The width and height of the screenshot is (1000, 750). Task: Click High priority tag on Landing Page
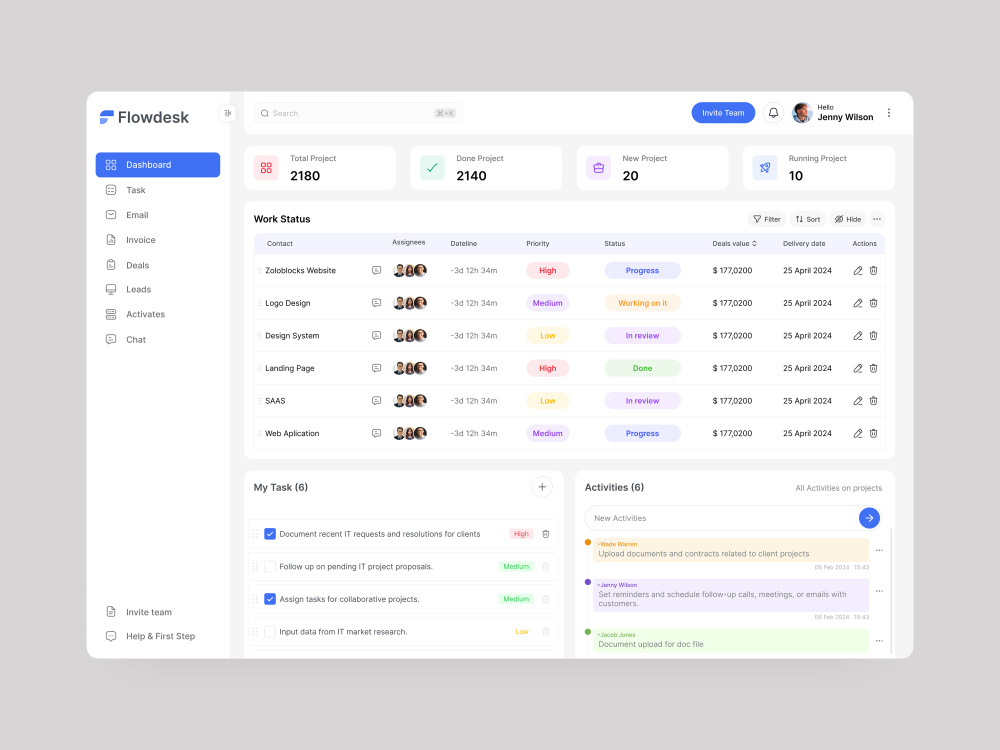(547, 368)
